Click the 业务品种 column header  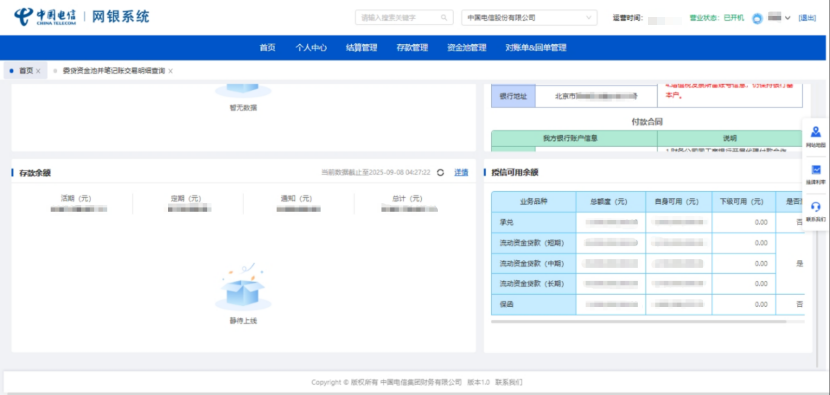pyautogui.click(x=534, y=202)
